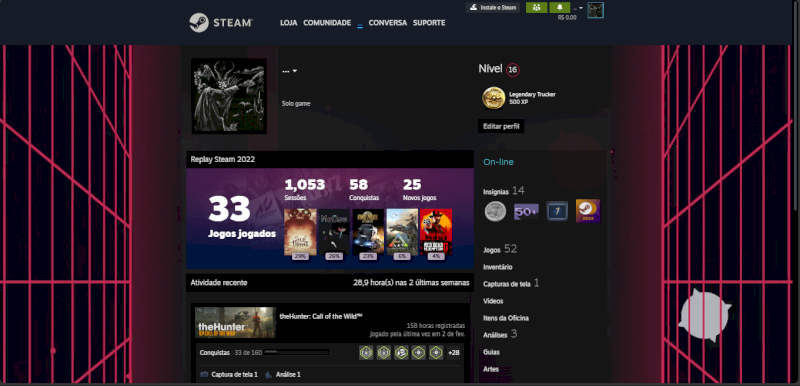Expand the account dropdown arrow in header
This screenshot has width=800, height=386.
point(581,8)
